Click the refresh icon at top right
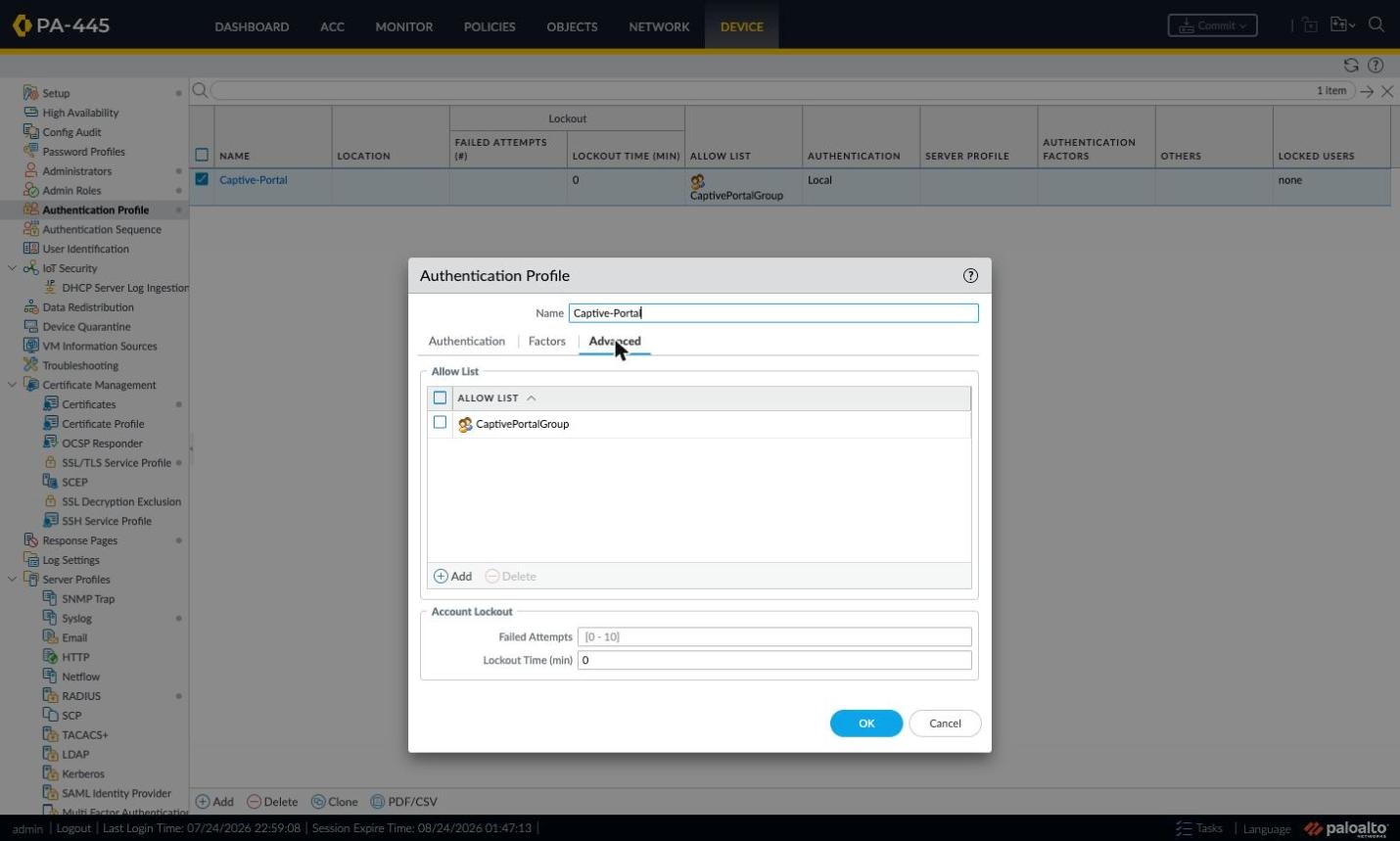Image resolution: width=1400 pixels, height=841 pixels. [x=1351, y=65]
